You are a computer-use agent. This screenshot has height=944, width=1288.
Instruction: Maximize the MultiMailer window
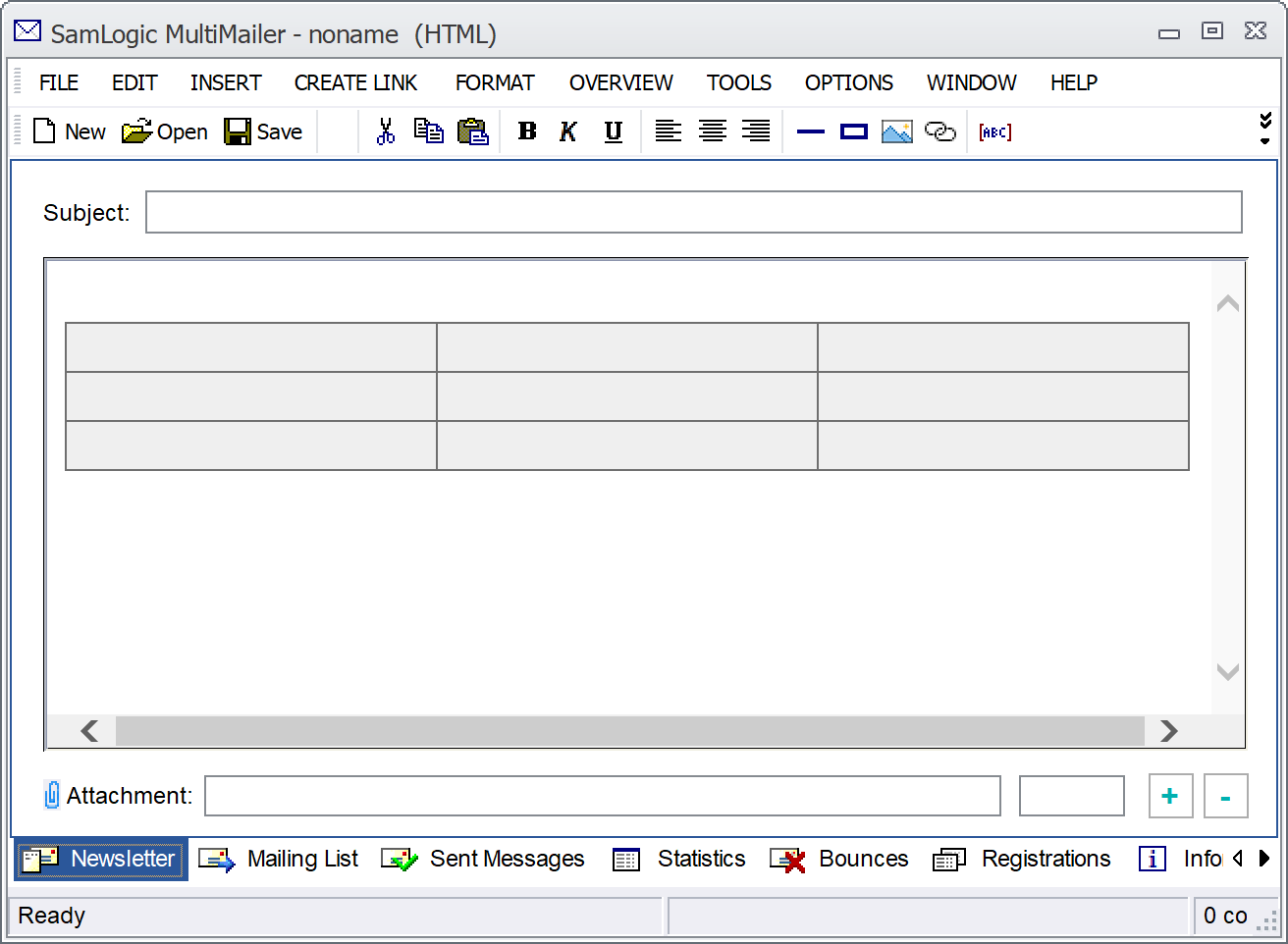(1212, 31)
